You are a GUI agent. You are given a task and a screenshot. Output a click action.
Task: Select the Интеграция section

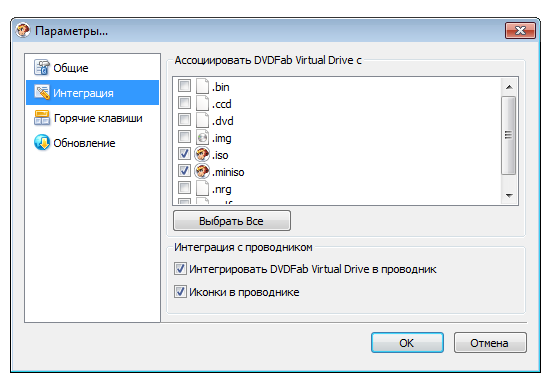pos(92,93)
